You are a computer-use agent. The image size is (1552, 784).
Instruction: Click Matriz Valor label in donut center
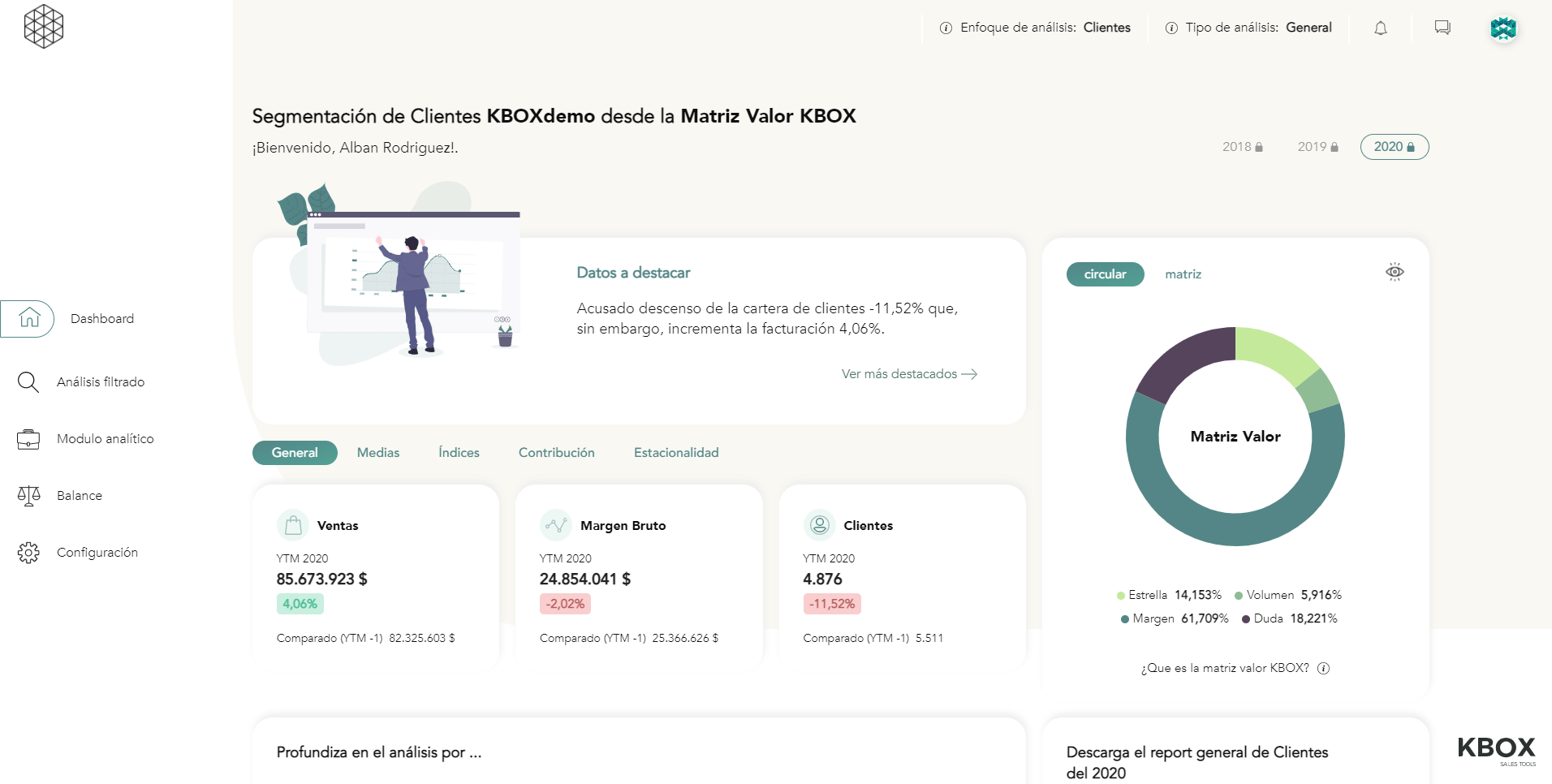coord(1235,437)
